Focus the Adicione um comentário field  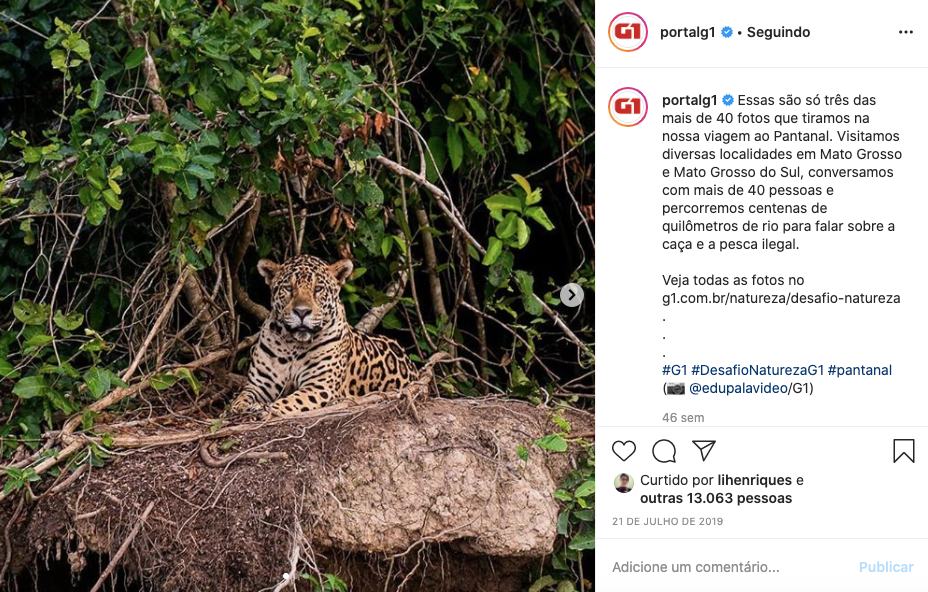coord(730,567)
